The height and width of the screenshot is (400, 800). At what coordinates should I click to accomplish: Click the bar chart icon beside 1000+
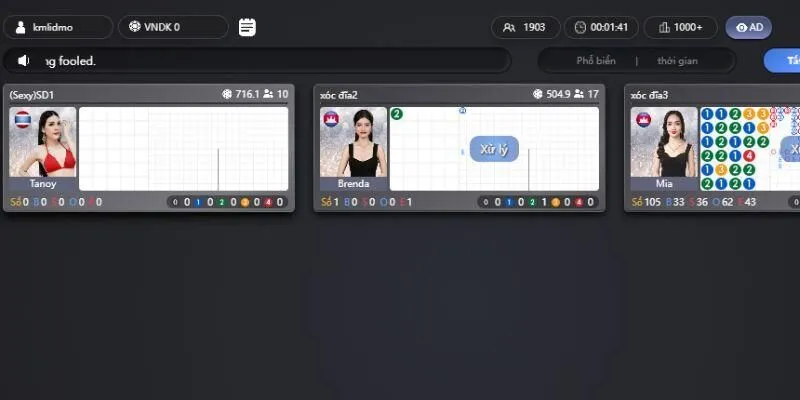664,28
